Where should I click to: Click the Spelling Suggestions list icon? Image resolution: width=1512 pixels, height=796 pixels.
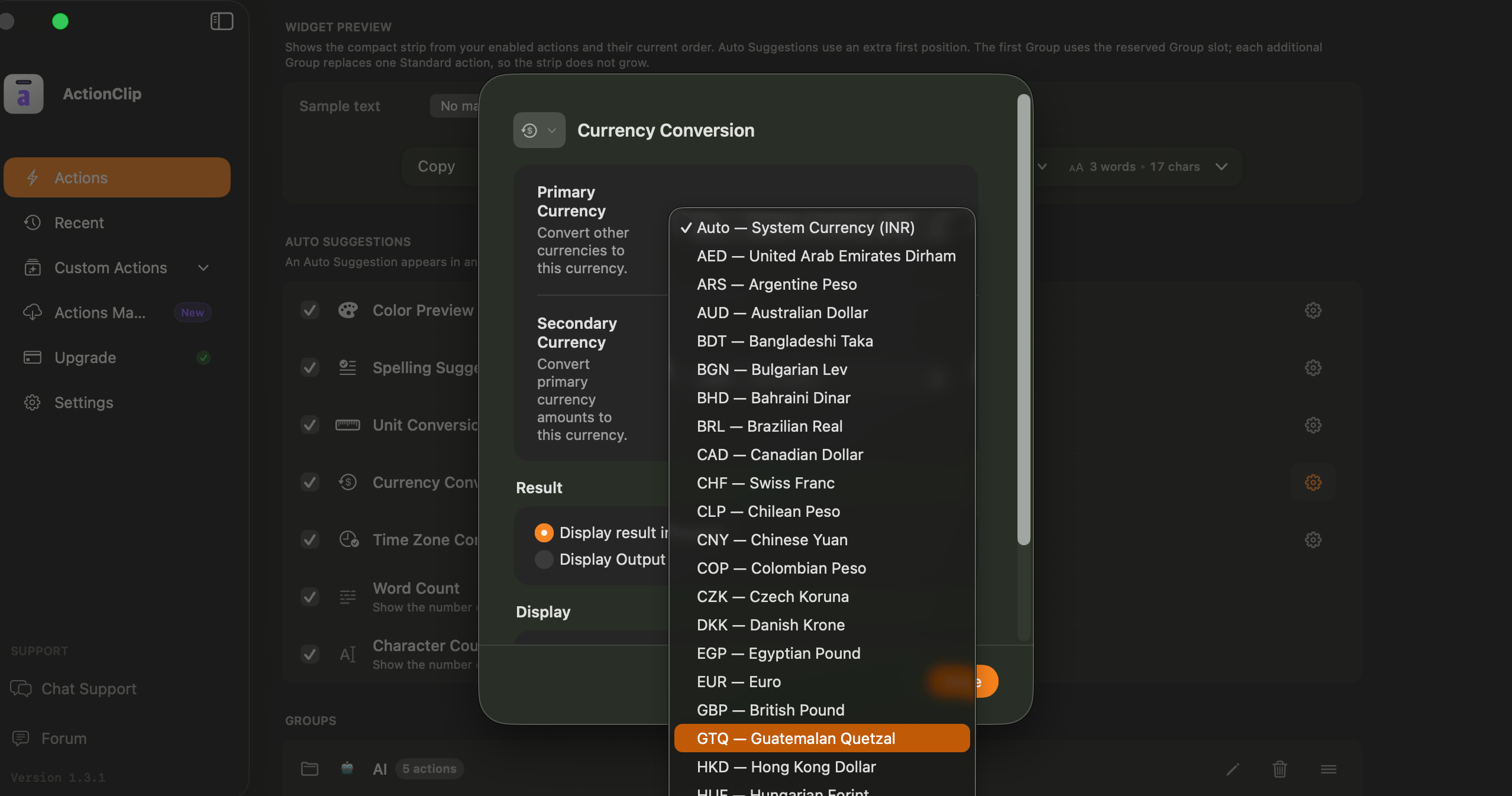(348, 367)
